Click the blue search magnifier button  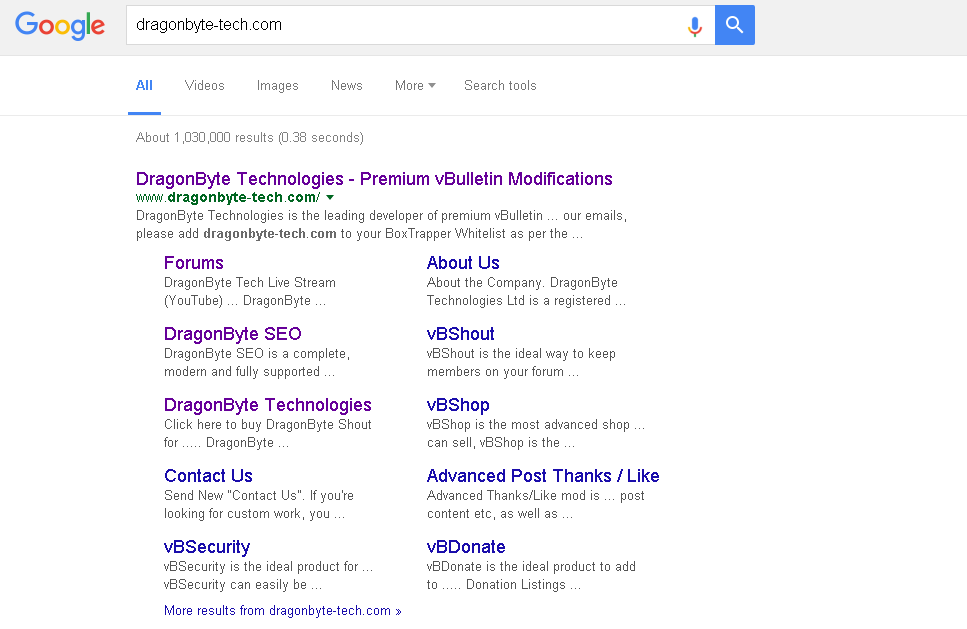735,25
